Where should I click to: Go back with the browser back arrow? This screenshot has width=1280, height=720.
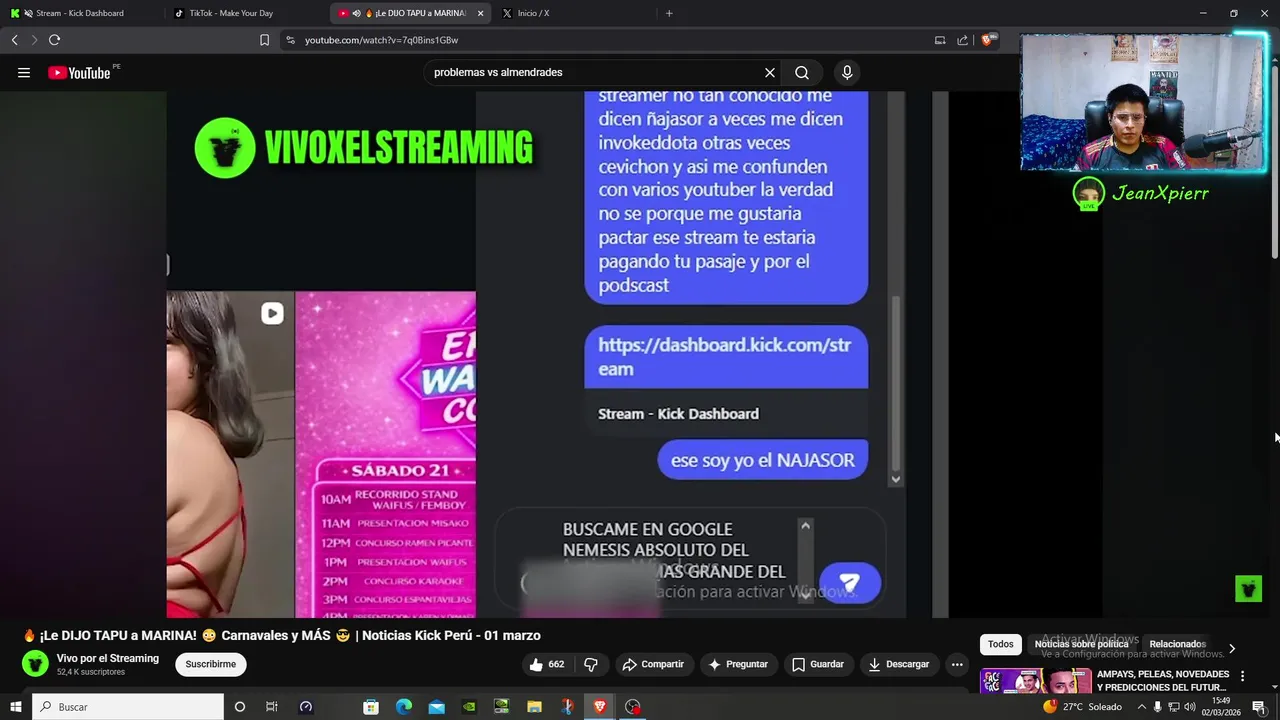click(x=14, y=40)
